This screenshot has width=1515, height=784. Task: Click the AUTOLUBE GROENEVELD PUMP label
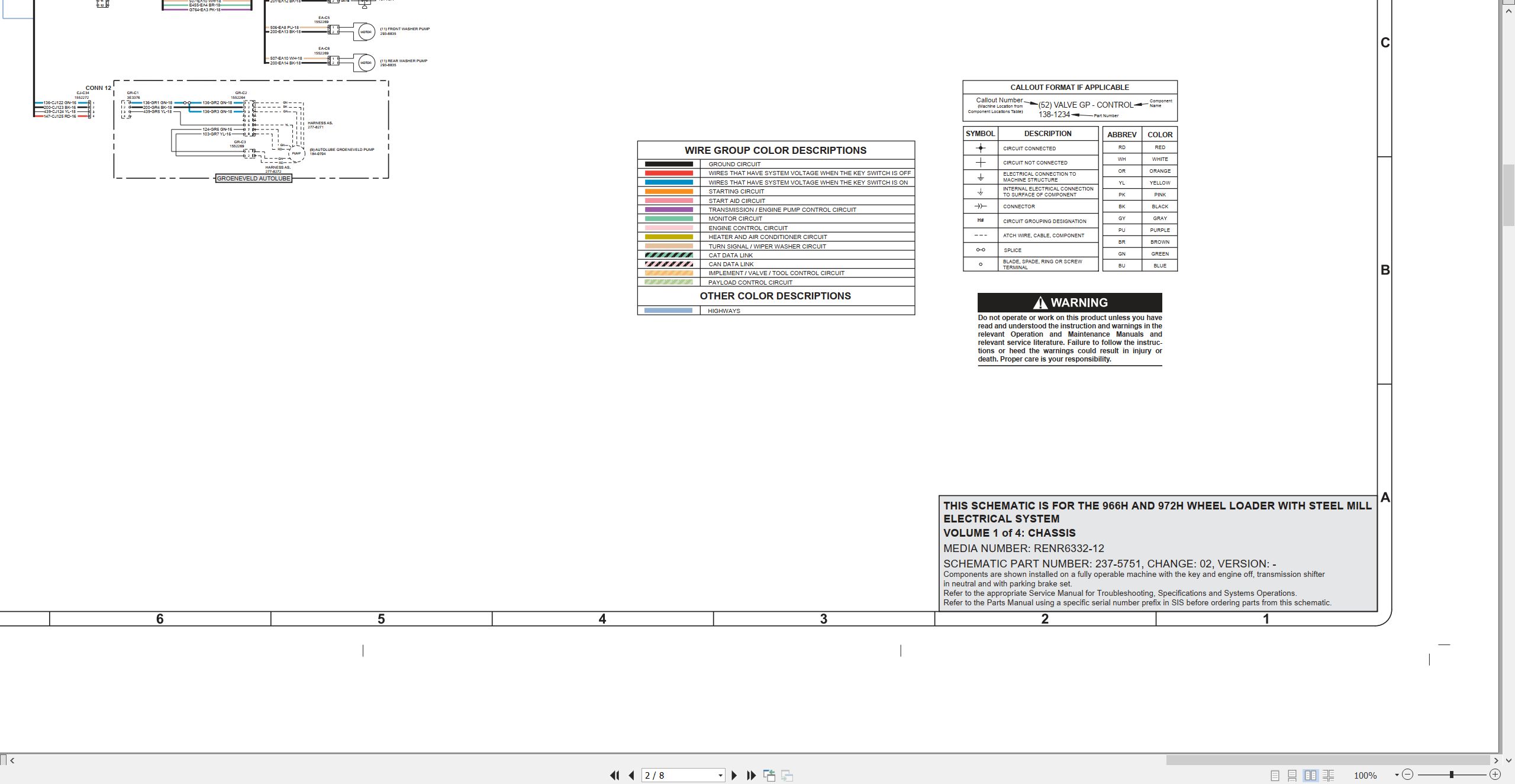(342, 150)
